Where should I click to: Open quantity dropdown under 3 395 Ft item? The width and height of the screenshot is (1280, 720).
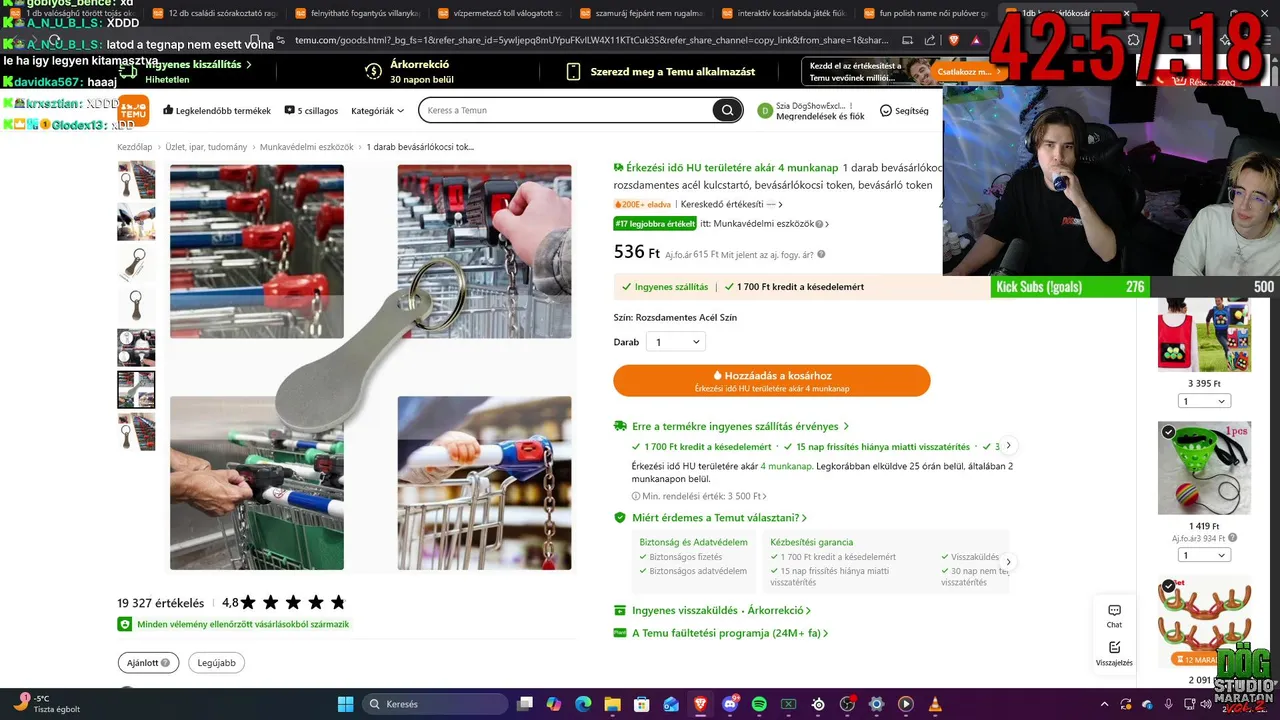click(1204, 401)
